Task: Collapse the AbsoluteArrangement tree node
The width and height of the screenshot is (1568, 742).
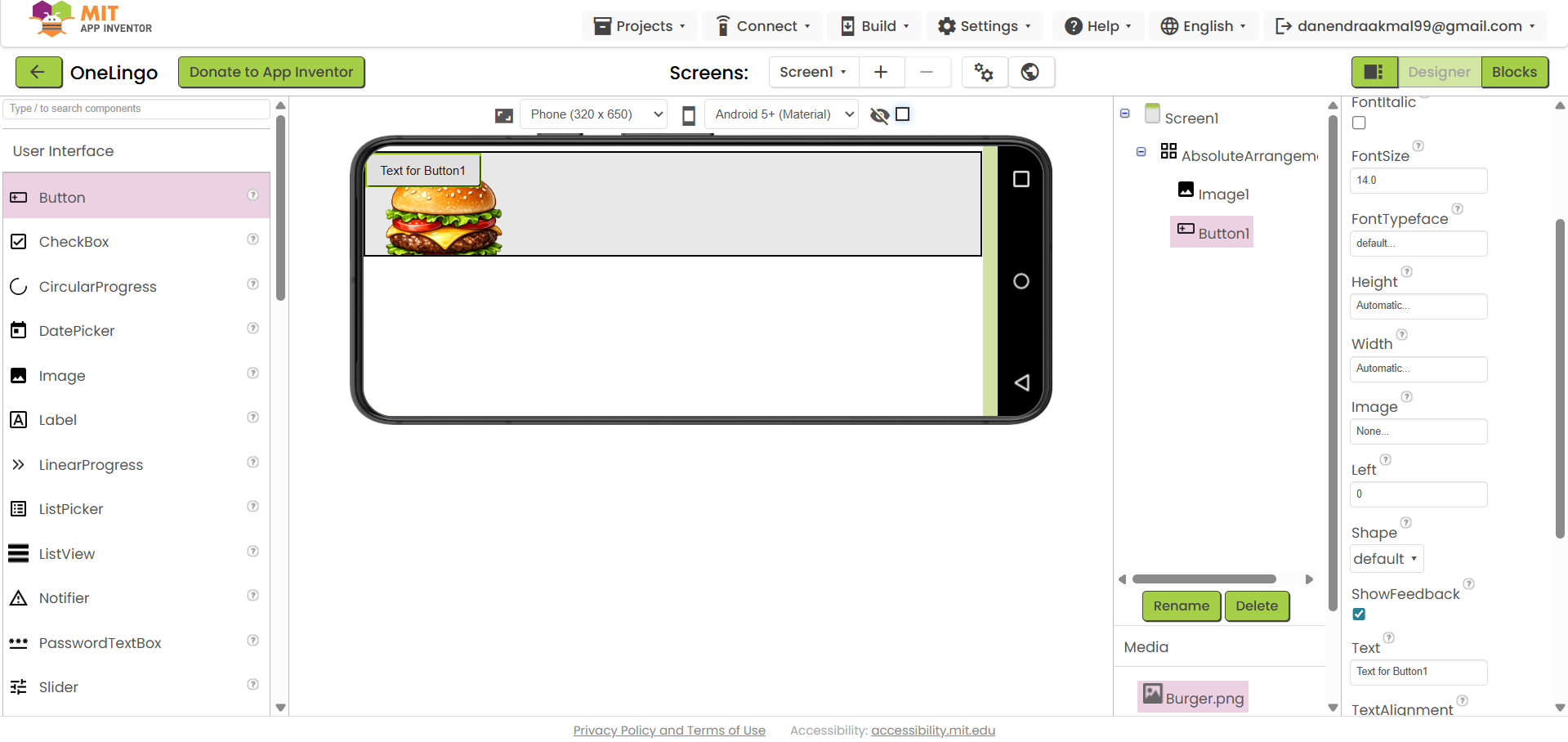Action: coord(1141,152)
